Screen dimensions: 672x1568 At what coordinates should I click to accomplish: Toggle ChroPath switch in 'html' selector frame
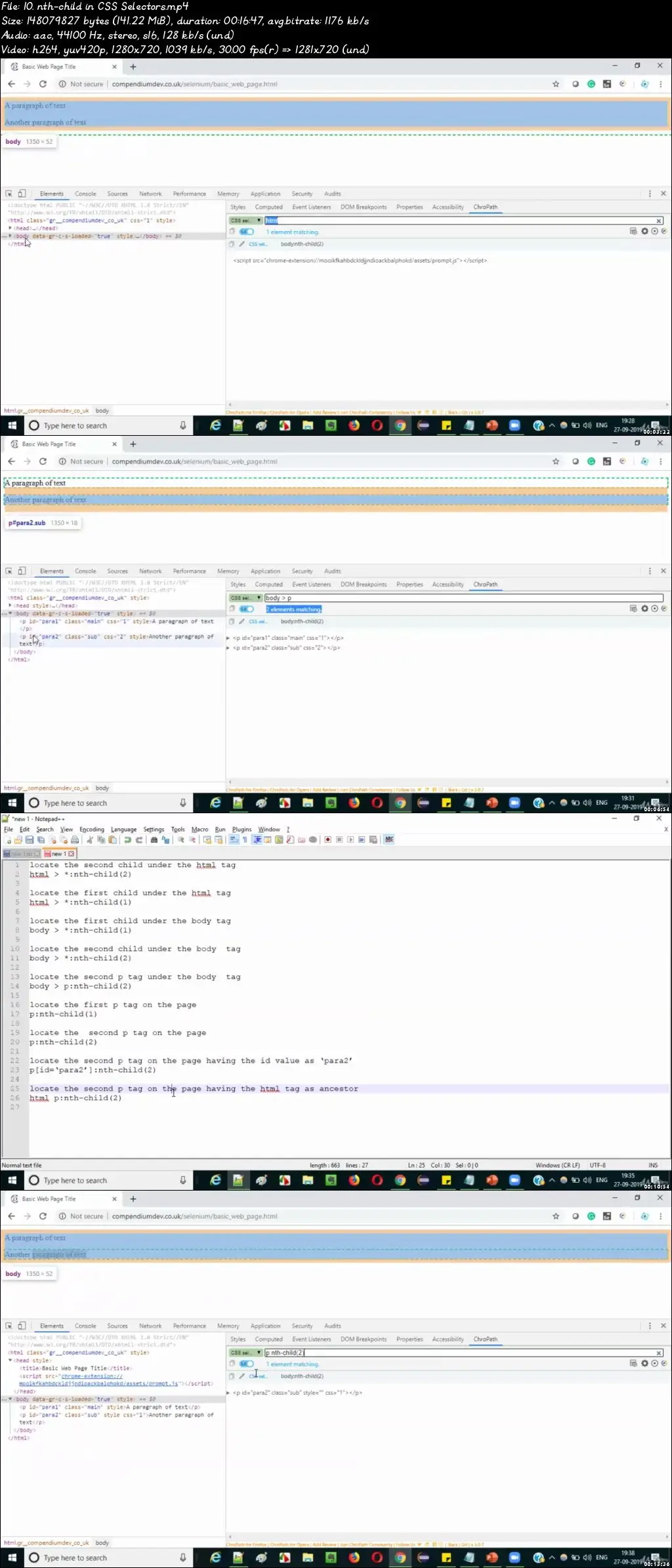[247, 232]
